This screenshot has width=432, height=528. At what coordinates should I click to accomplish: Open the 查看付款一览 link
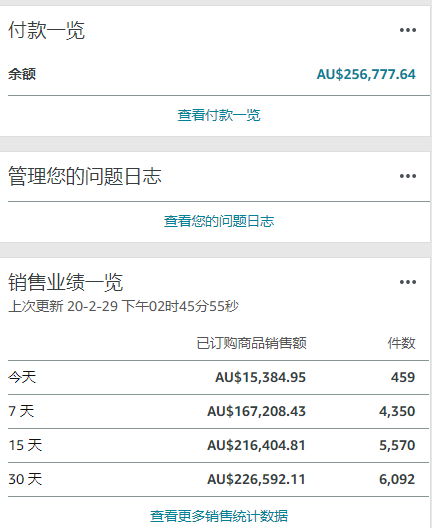point(219,115)
